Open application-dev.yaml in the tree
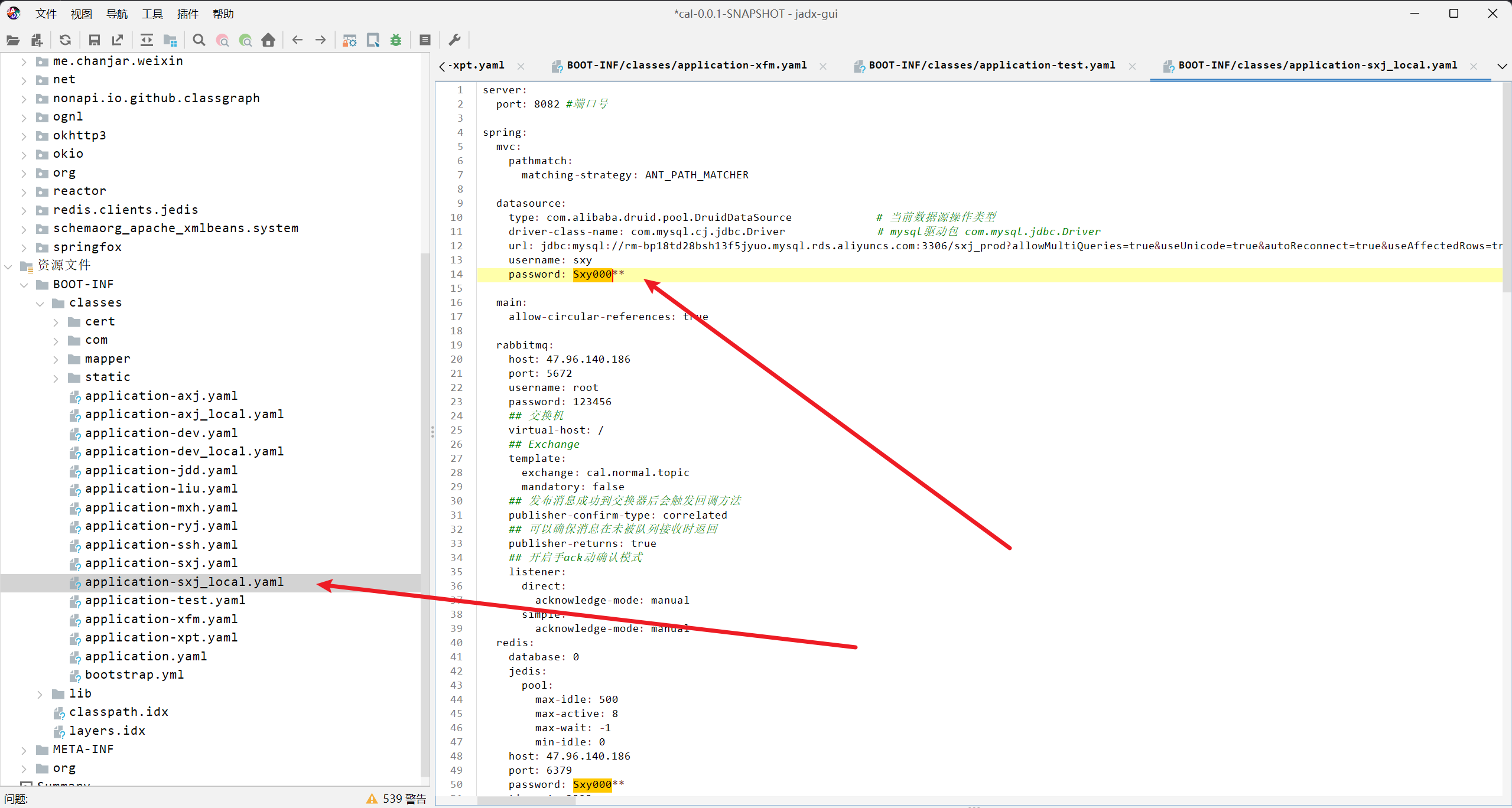This screenshot has height=808, width=1512. point(161,433)
